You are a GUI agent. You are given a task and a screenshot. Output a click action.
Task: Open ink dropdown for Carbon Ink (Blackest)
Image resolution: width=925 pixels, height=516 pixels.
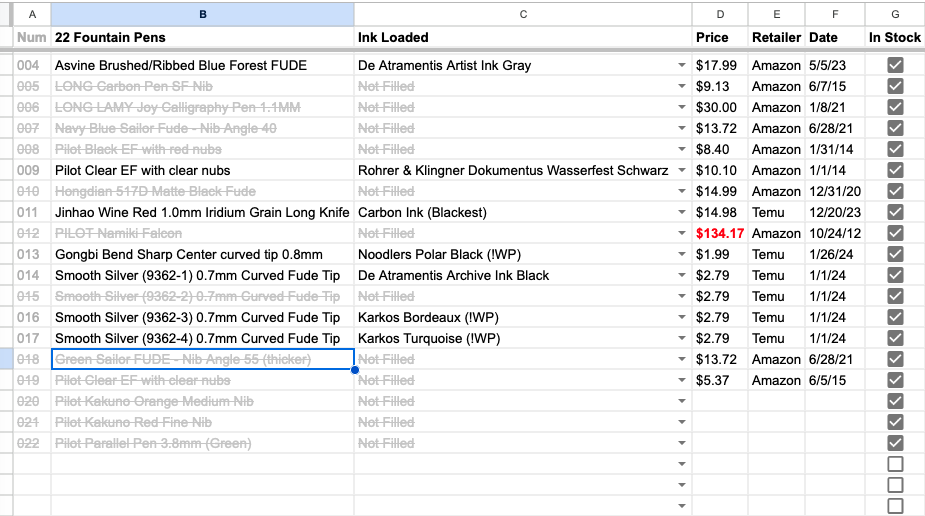pos(681,212)
